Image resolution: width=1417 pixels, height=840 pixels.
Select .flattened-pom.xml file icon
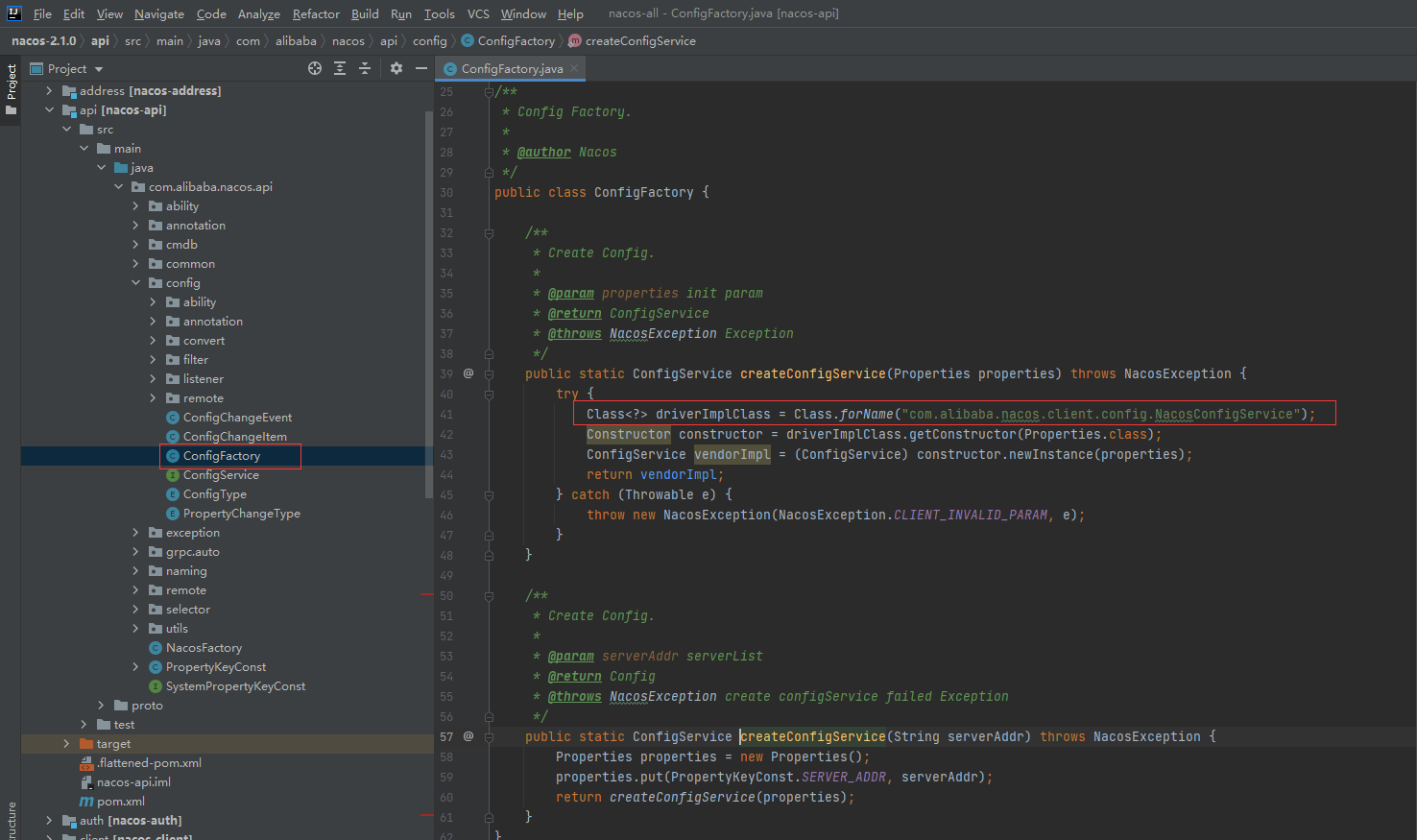86,763
